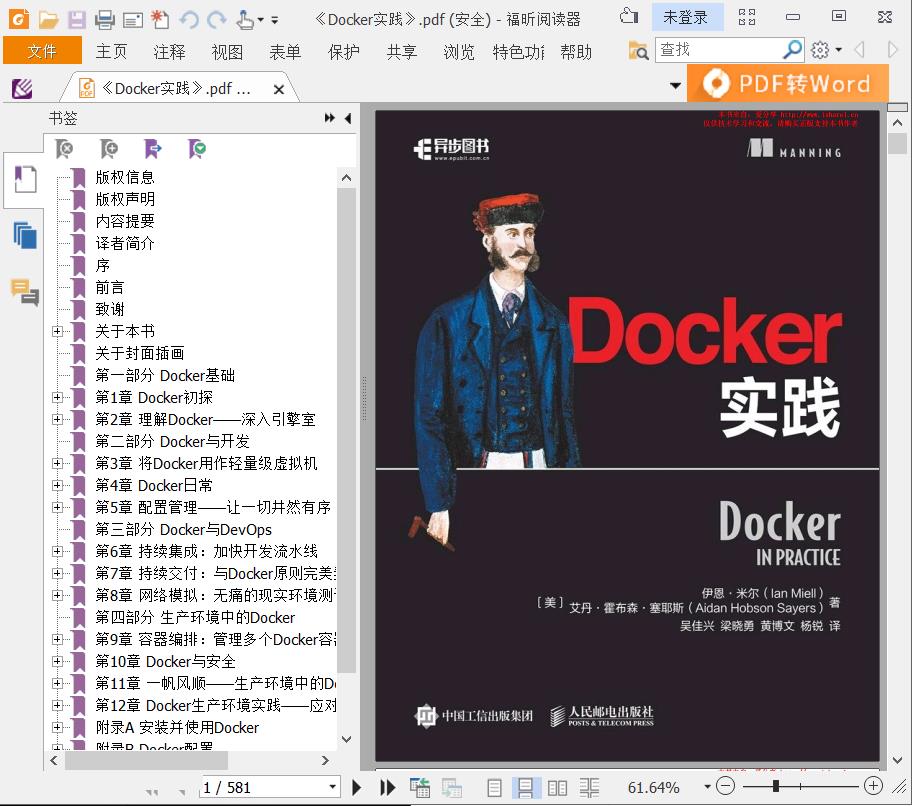913x806 pixels.
Task: Open the 前言 bookmark
Action: 110,287
